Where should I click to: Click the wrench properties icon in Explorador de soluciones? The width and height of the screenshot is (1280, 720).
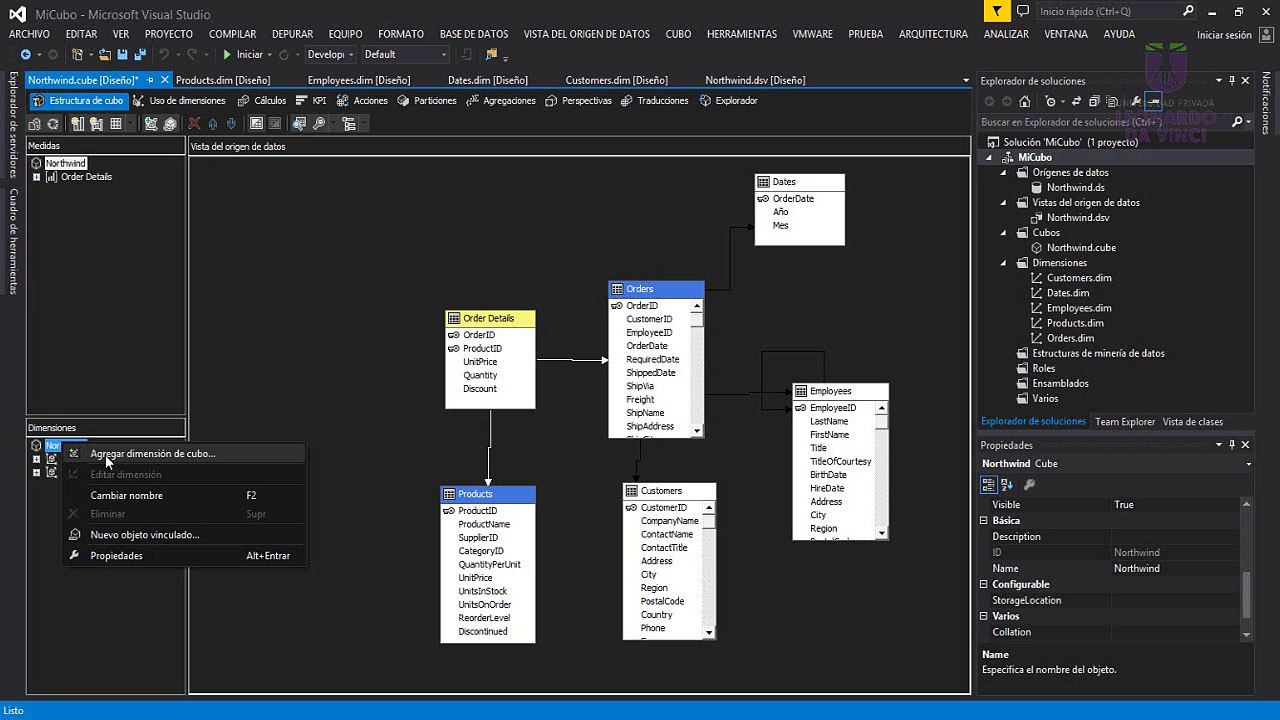1135,101
